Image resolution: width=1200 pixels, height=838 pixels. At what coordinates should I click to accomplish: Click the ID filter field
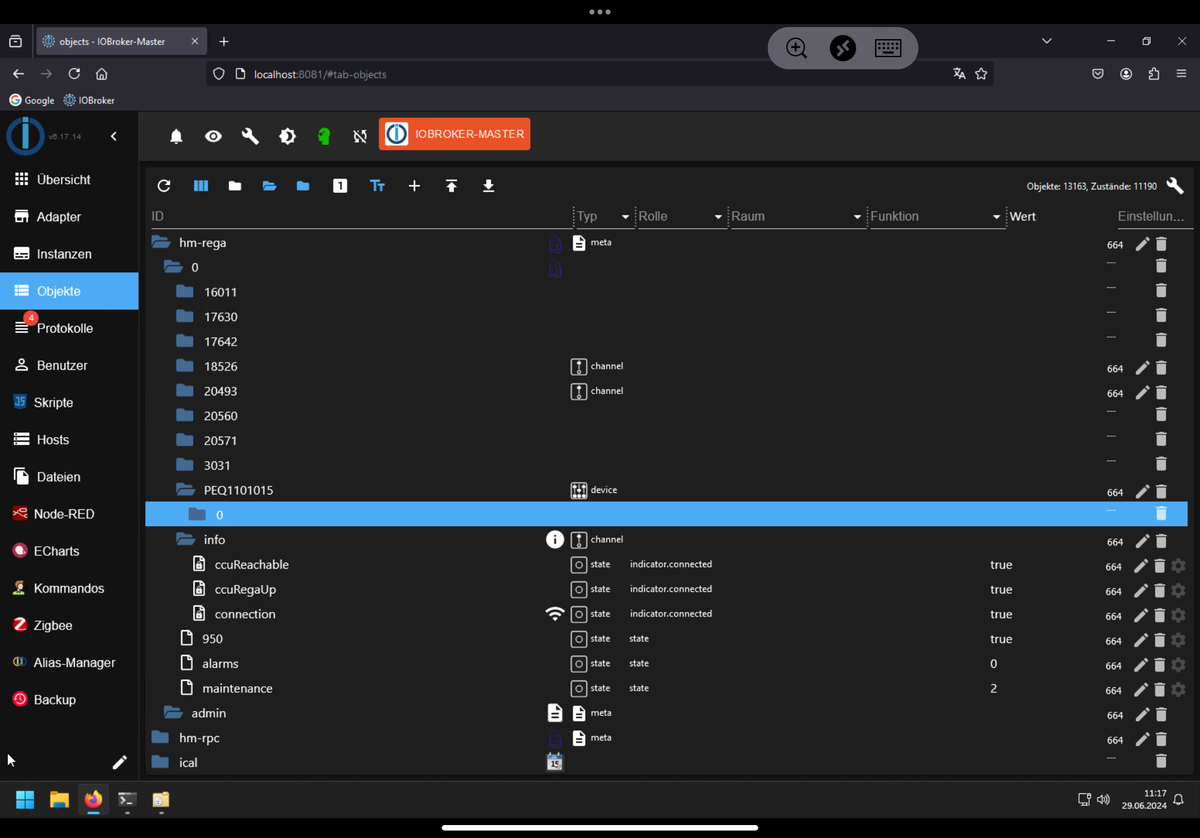359,216
